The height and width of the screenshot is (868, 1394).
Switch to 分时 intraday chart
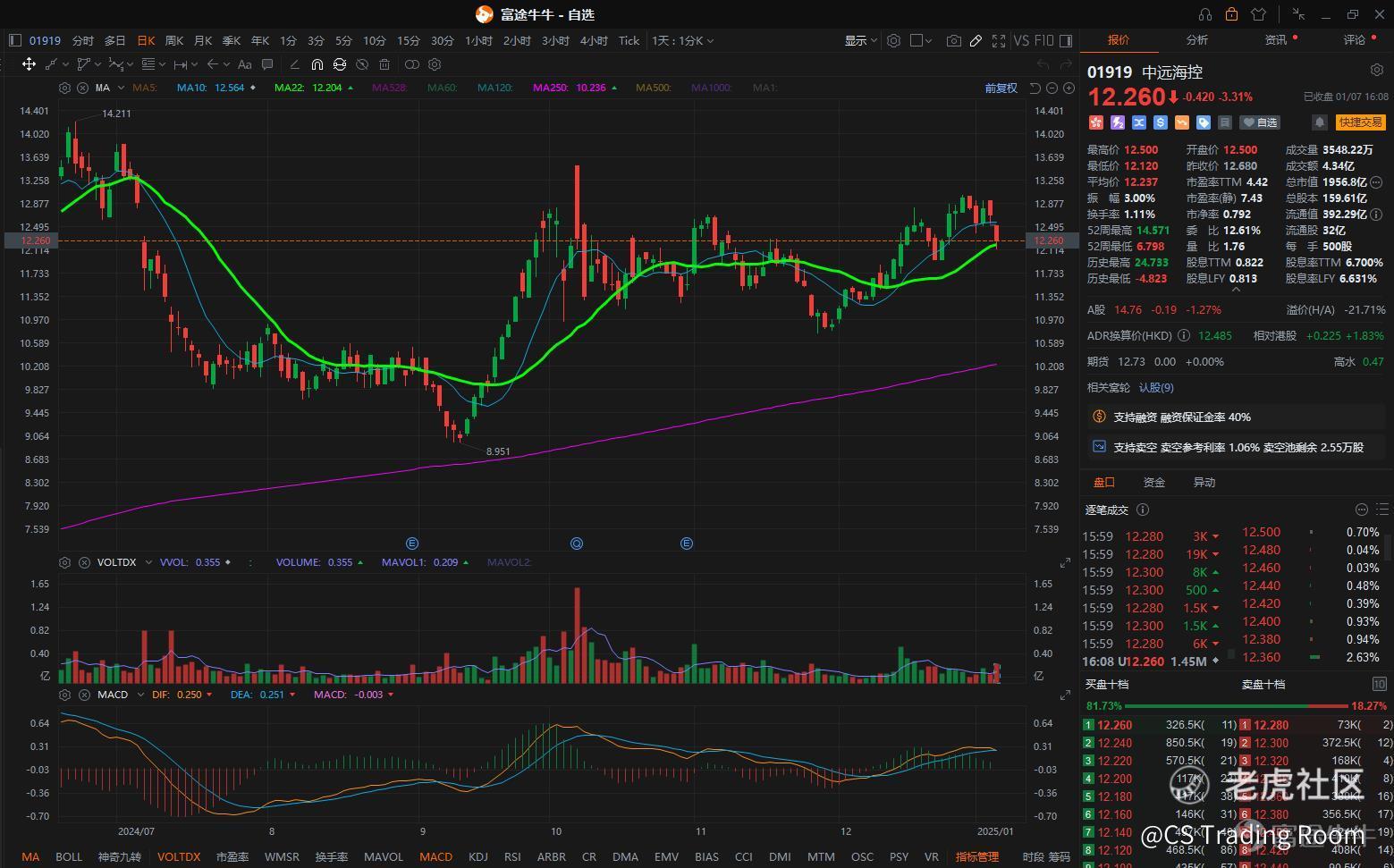(x=83, y=40)
